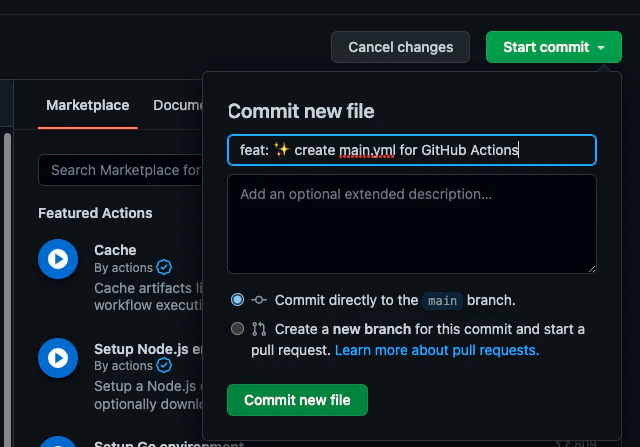Screen dimensions: 640x447
Task: Switch to the Marketplace tab
Action: [88, 105]
